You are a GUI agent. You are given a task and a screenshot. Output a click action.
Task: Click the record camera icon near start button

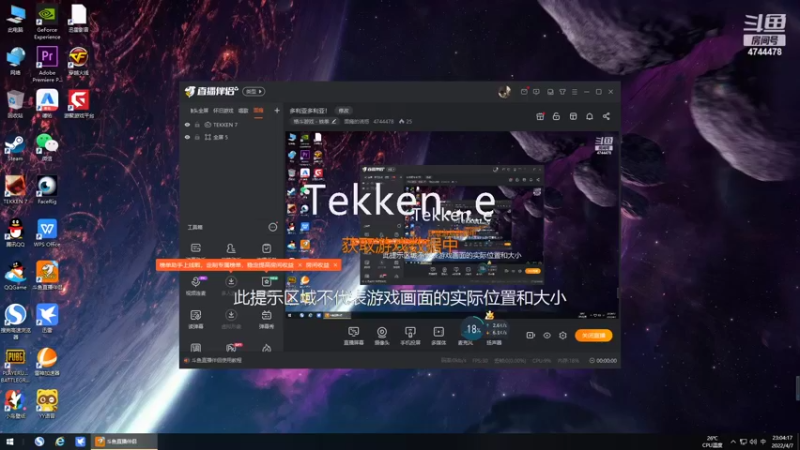(531, 335)
